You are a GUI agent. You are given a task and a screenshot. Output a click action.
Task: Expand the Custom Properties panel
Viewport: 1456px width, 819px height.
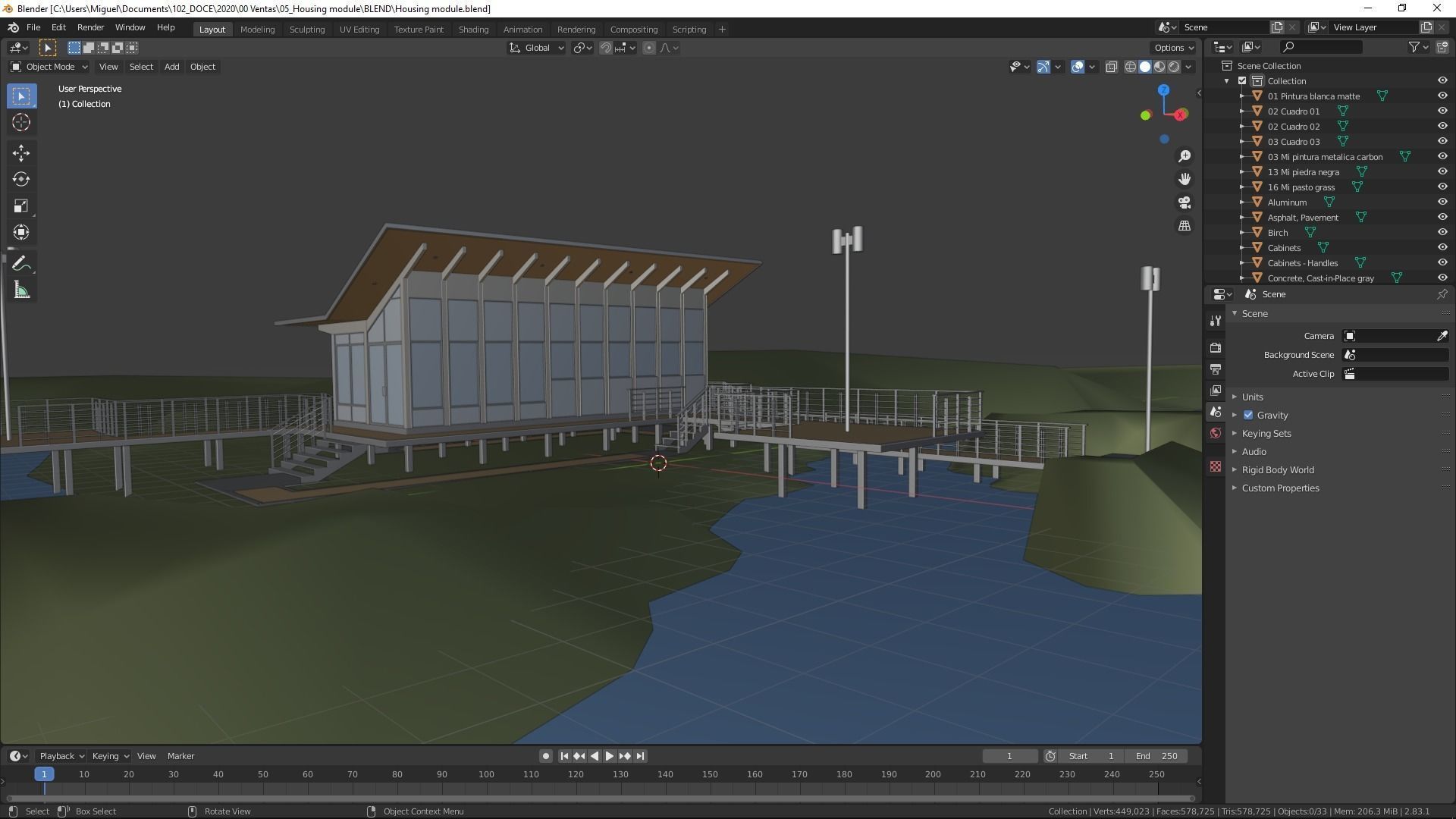coord(1280,488)
